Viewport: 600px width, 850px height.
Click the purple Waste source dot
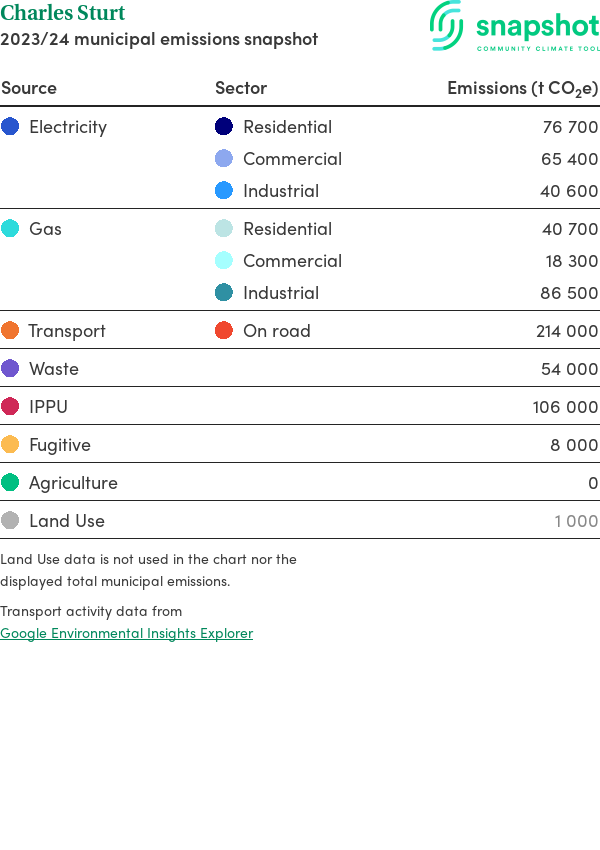10,369
